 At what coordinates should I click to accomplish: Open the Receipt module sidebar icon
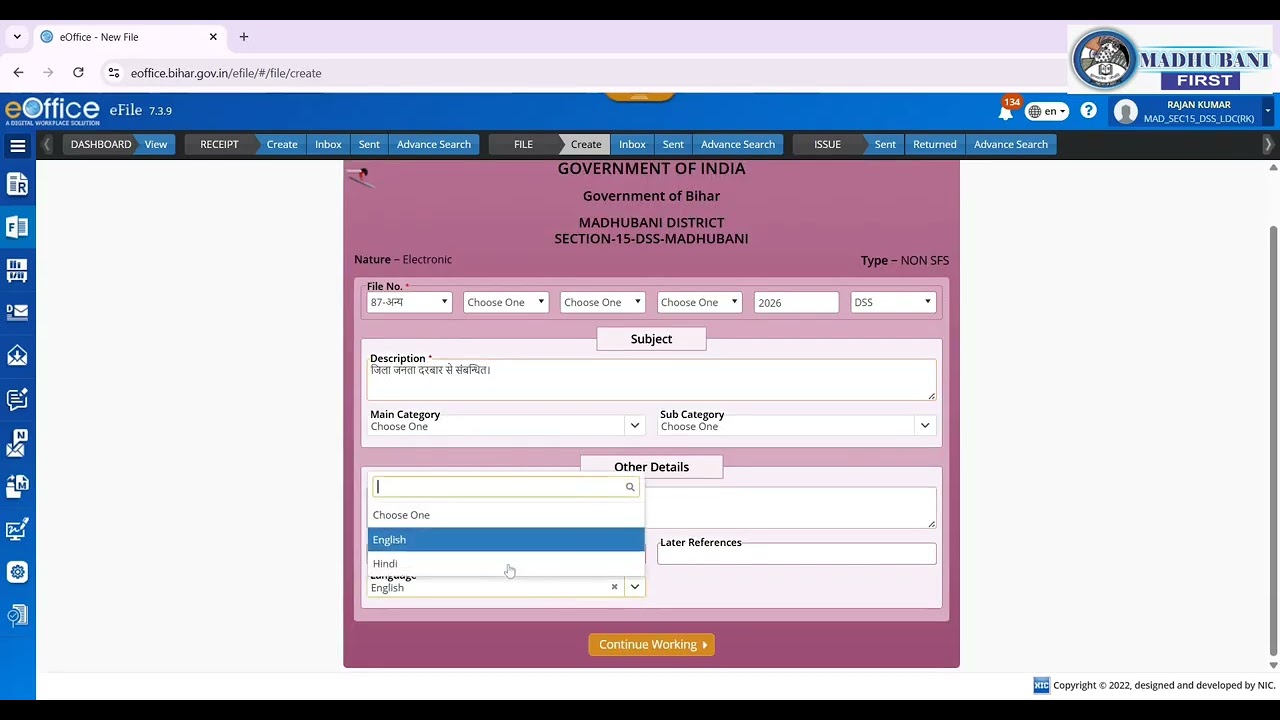click(17, 184)
